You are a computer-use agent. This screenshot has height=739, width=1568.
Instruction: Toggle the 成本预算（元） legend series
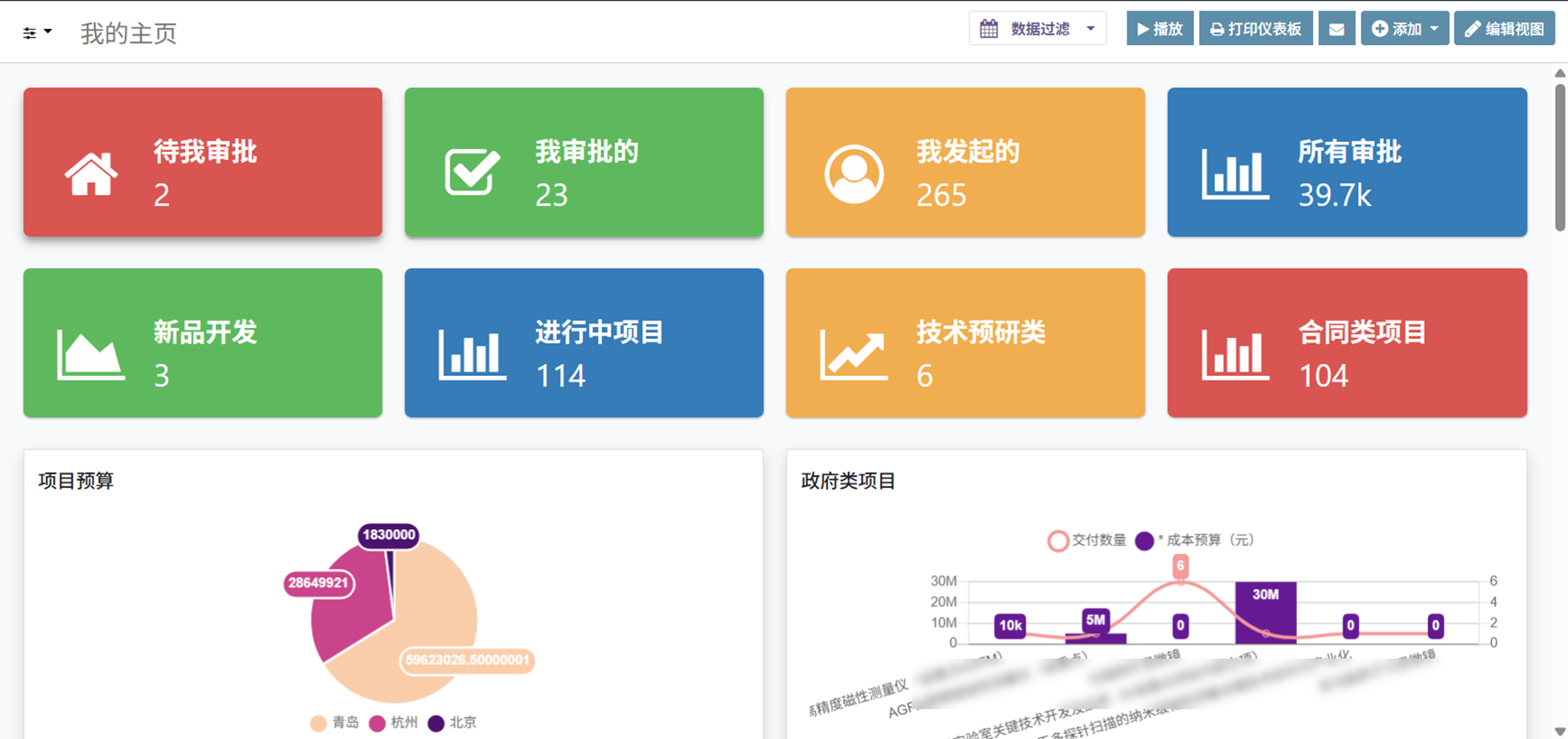(x=1194, y=541)
